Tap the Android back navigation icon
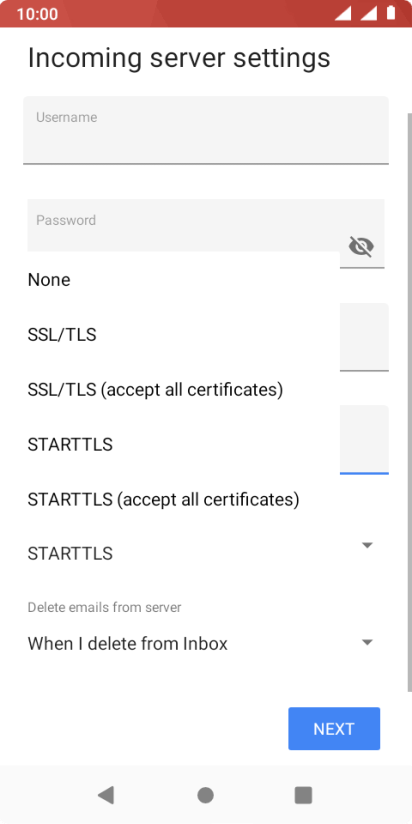The image size is (412, 824). tap(106, 795)
